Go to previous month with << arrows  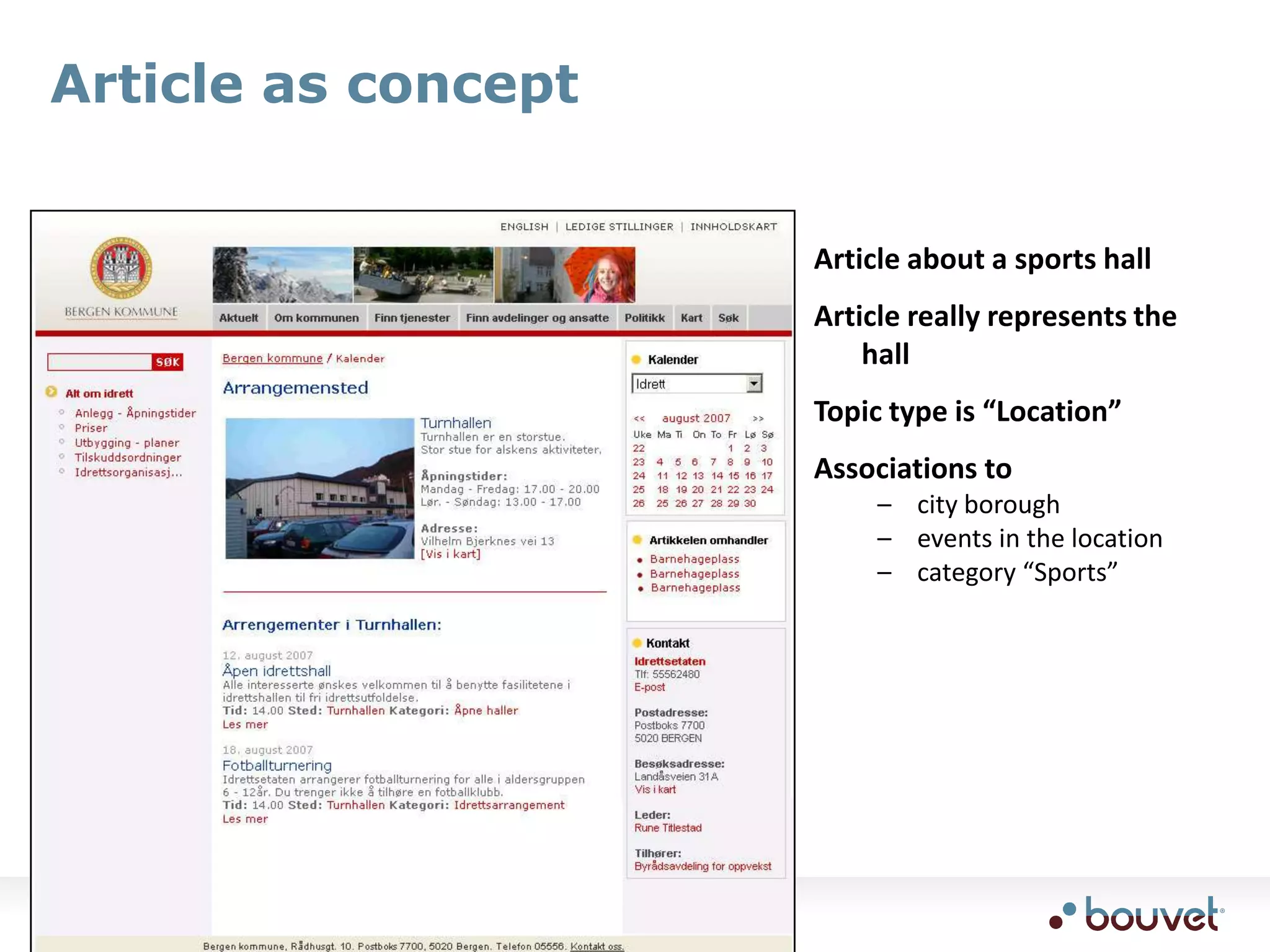pyautogui.click(x=639, y=418)
